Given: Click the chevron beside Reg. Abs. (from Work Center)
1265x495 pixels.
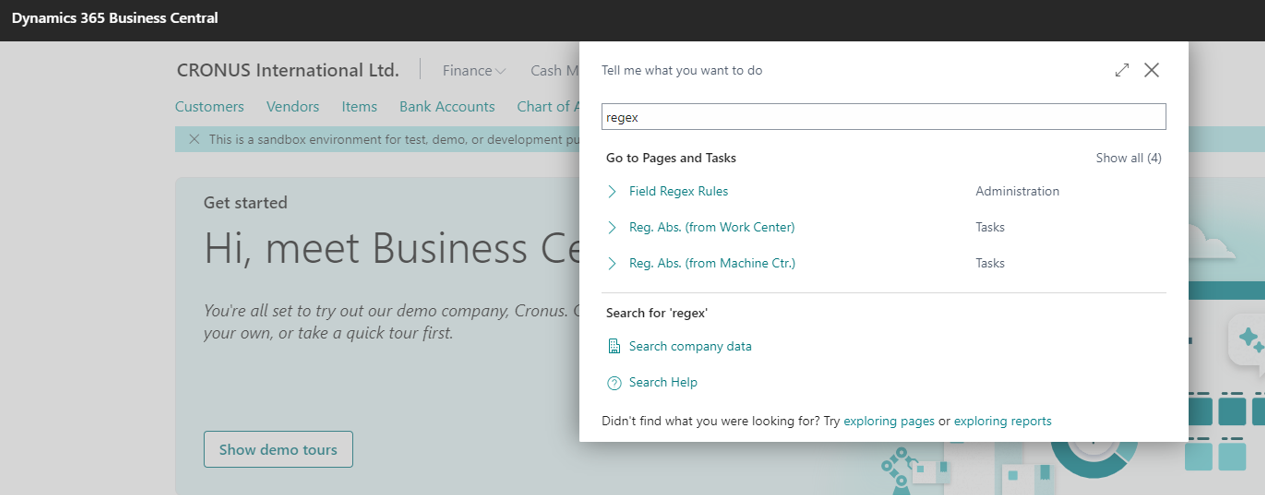Looking at the screenshot, I should tap(612, 227).
